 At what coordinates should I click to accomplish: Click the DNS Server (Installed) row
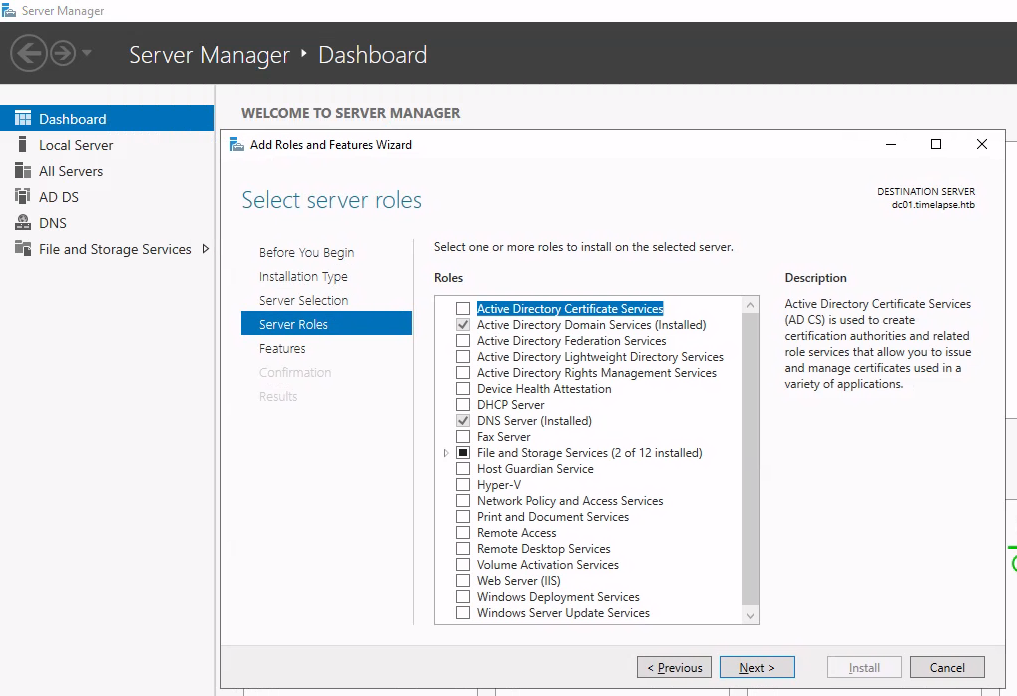pyautogui.click(x=534, y=420)
